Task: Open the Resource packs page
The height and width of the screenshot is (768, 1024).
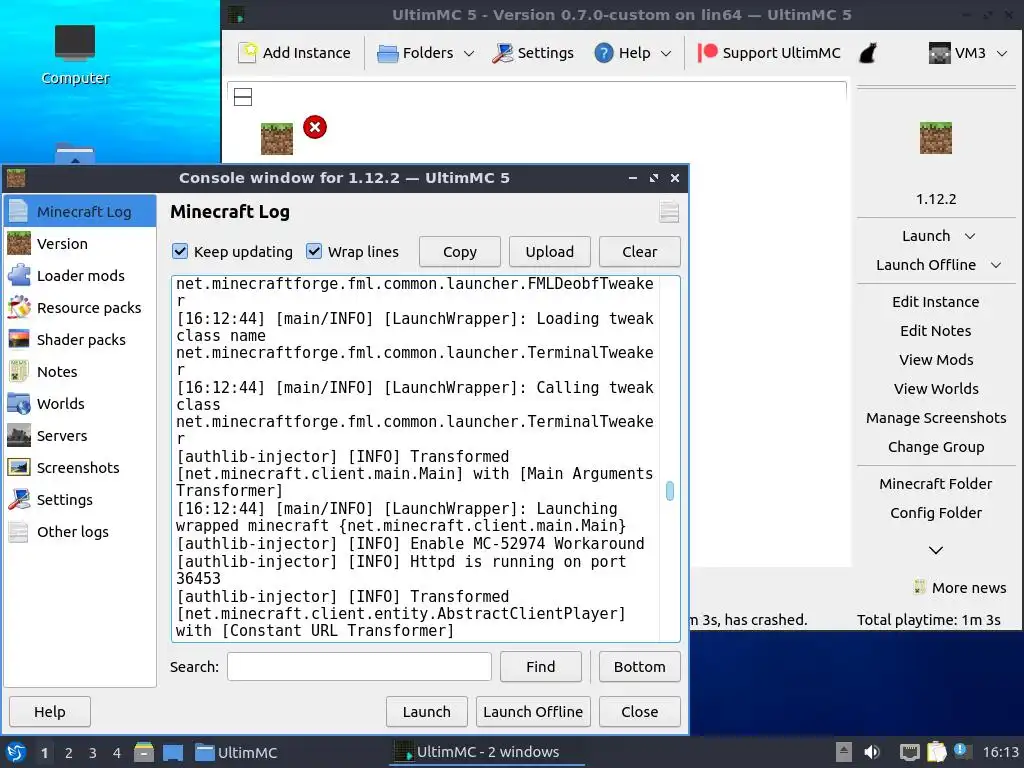Action: tap(80, 308)
